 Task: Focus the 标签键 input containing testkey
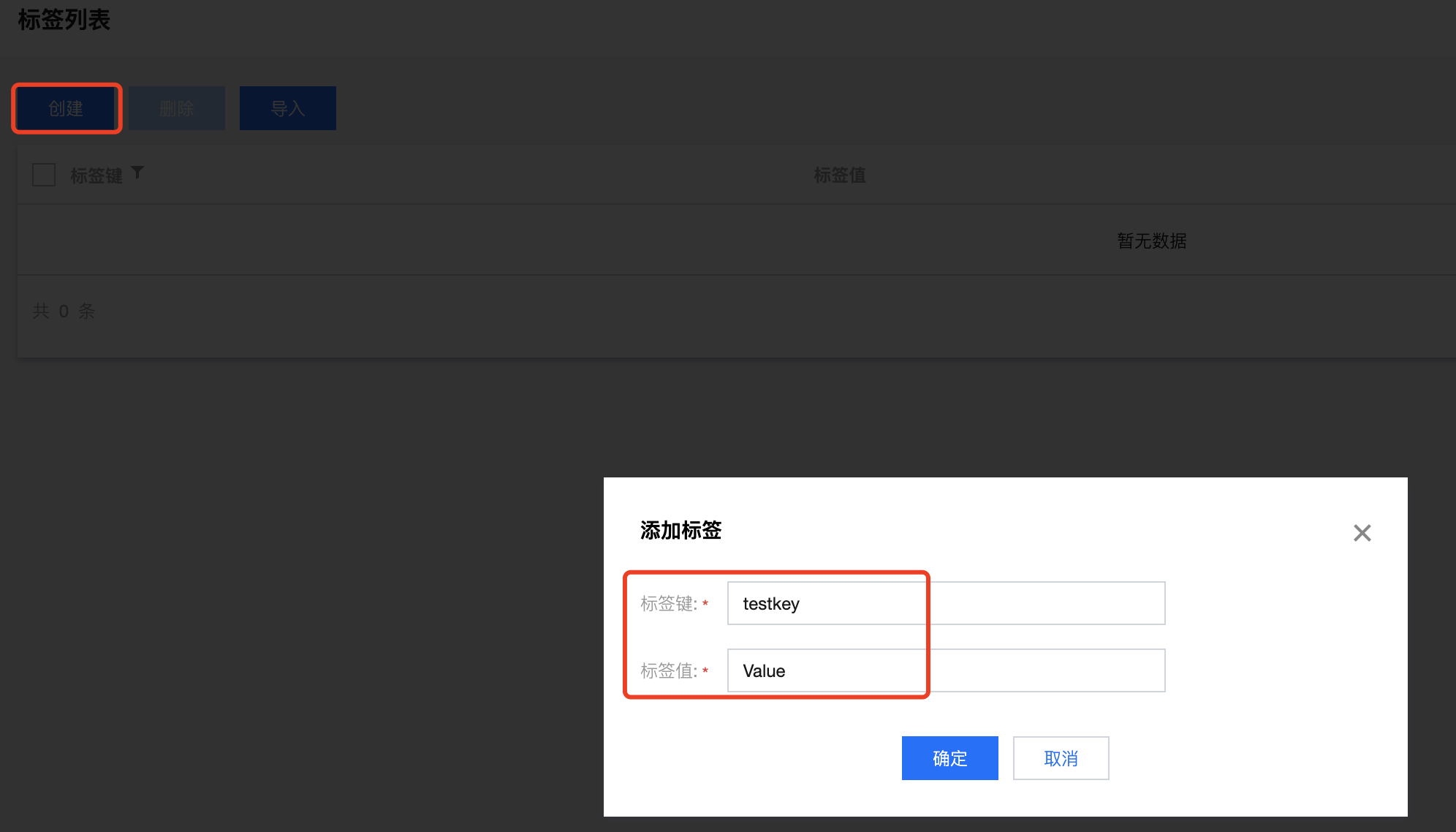point(947,603)
